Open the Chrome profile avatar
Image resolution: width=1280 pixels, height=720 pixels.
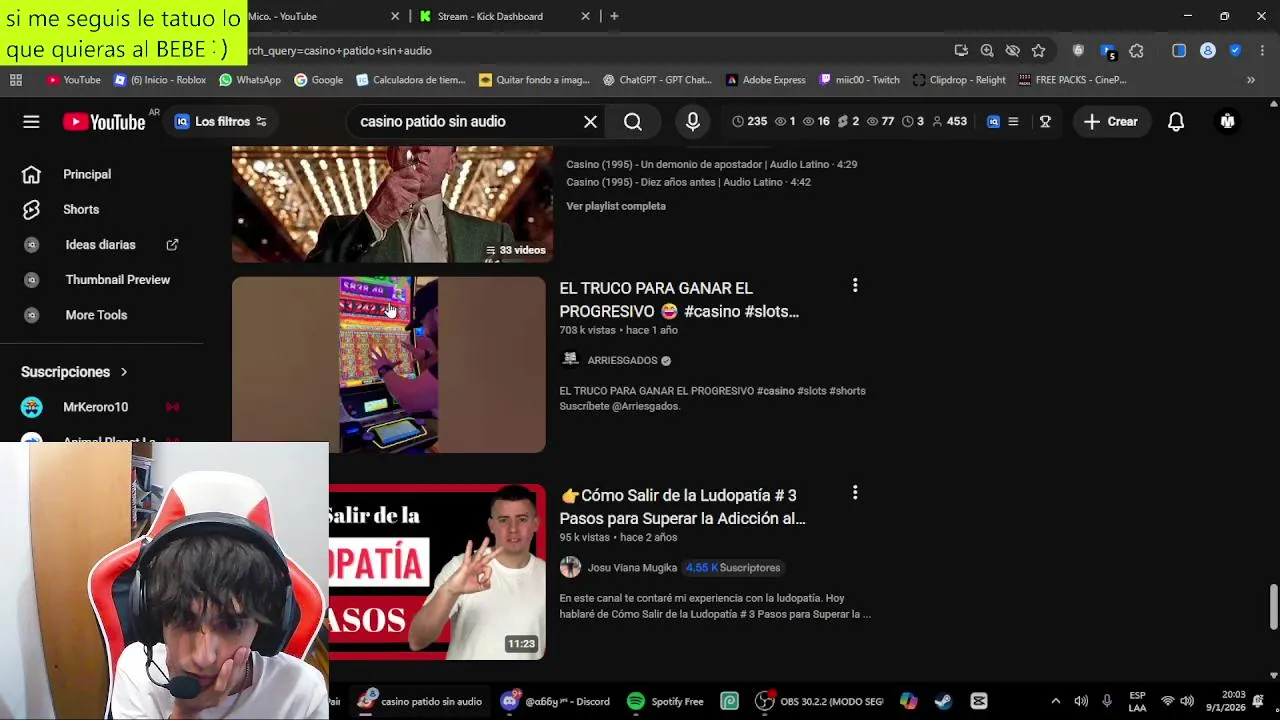pos(1208,50)
